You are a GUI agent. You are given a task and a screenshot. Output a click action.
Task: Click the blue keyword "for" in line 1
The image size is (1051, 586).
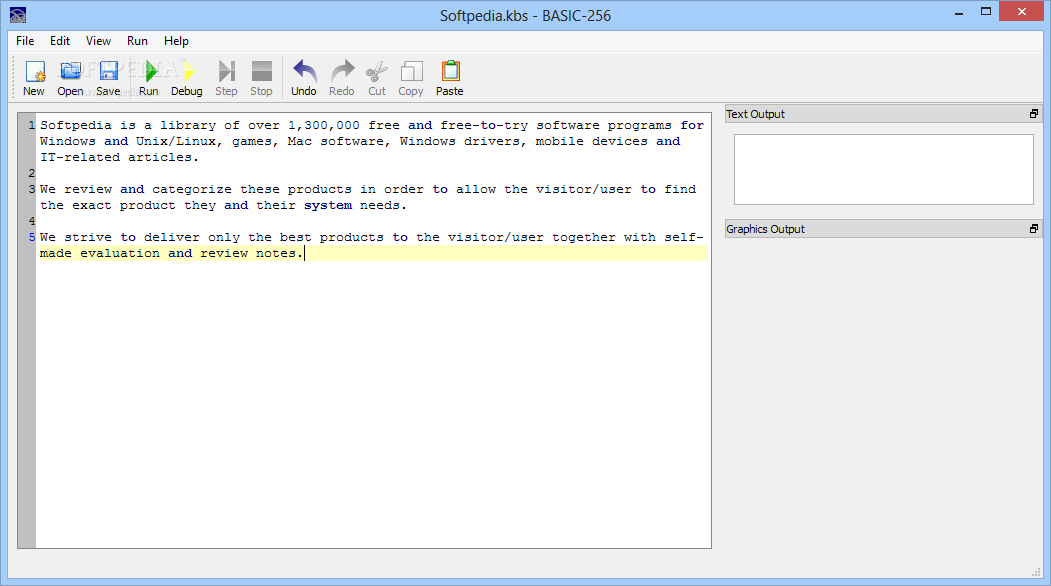point(692,125)
